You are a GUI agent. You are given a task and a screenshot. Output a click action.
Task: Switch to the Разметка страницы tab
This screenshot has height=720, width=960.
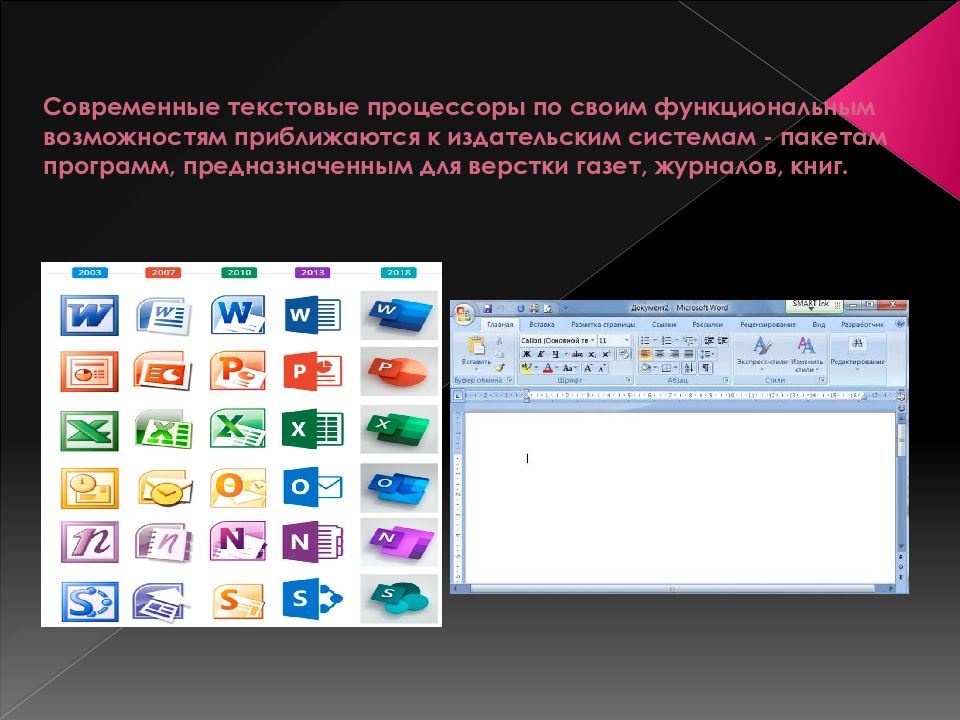603,324
